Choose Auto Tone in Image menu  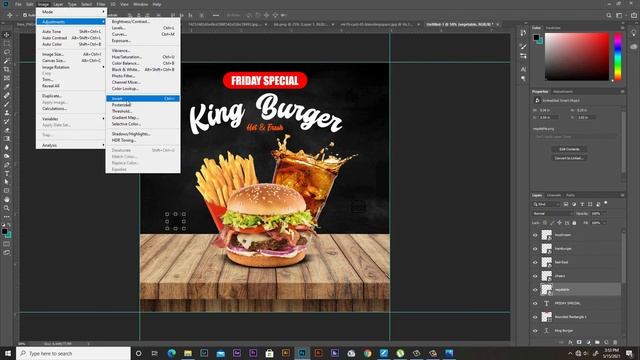point(71,31)
